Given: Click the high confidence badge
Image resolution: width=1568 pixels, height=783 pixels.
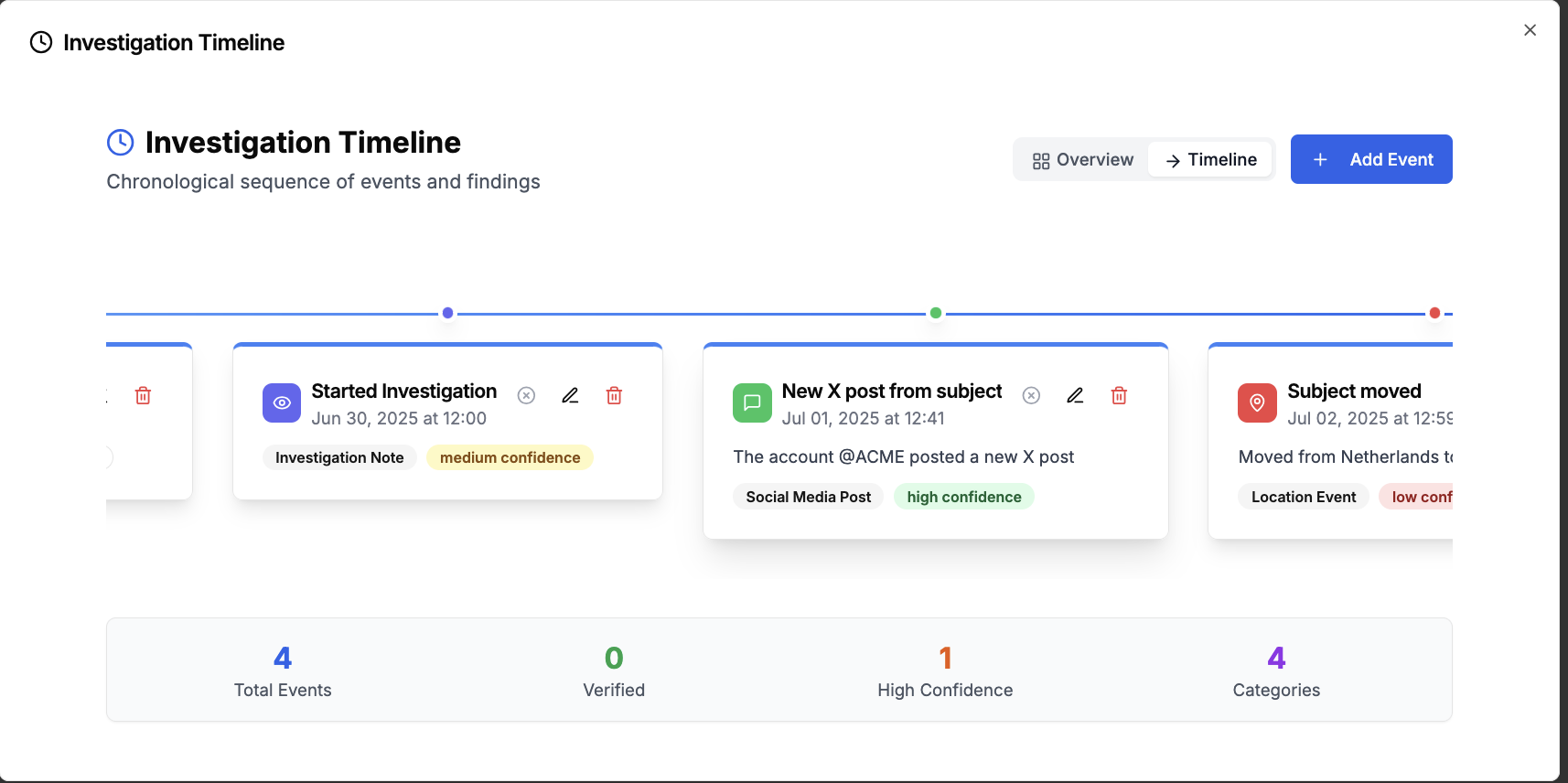Looking at the screenshot, I should [963, 497].
